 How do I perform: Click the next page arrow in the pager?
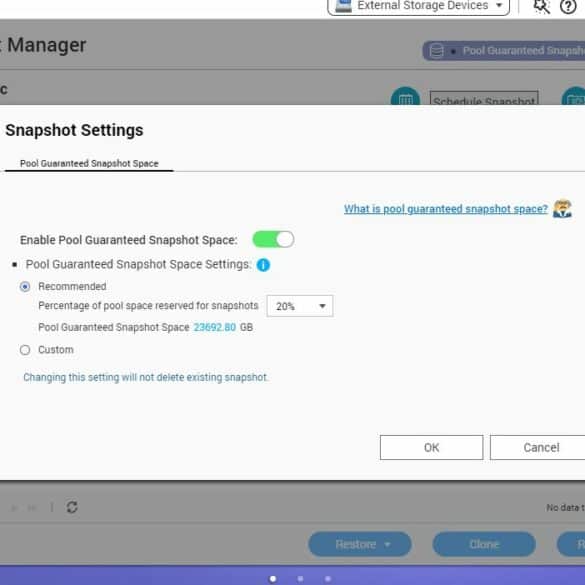(x=14, y=508)
